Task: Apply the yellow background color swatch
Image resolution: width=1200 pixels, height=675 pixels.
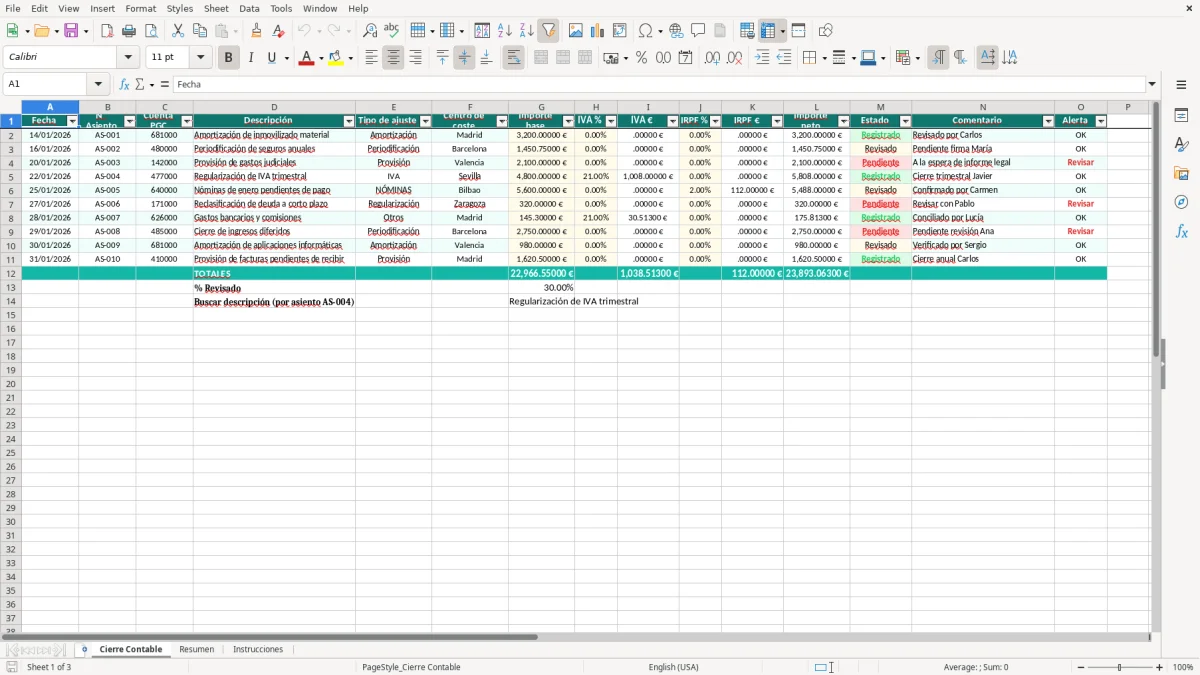Action: (336, 58)
